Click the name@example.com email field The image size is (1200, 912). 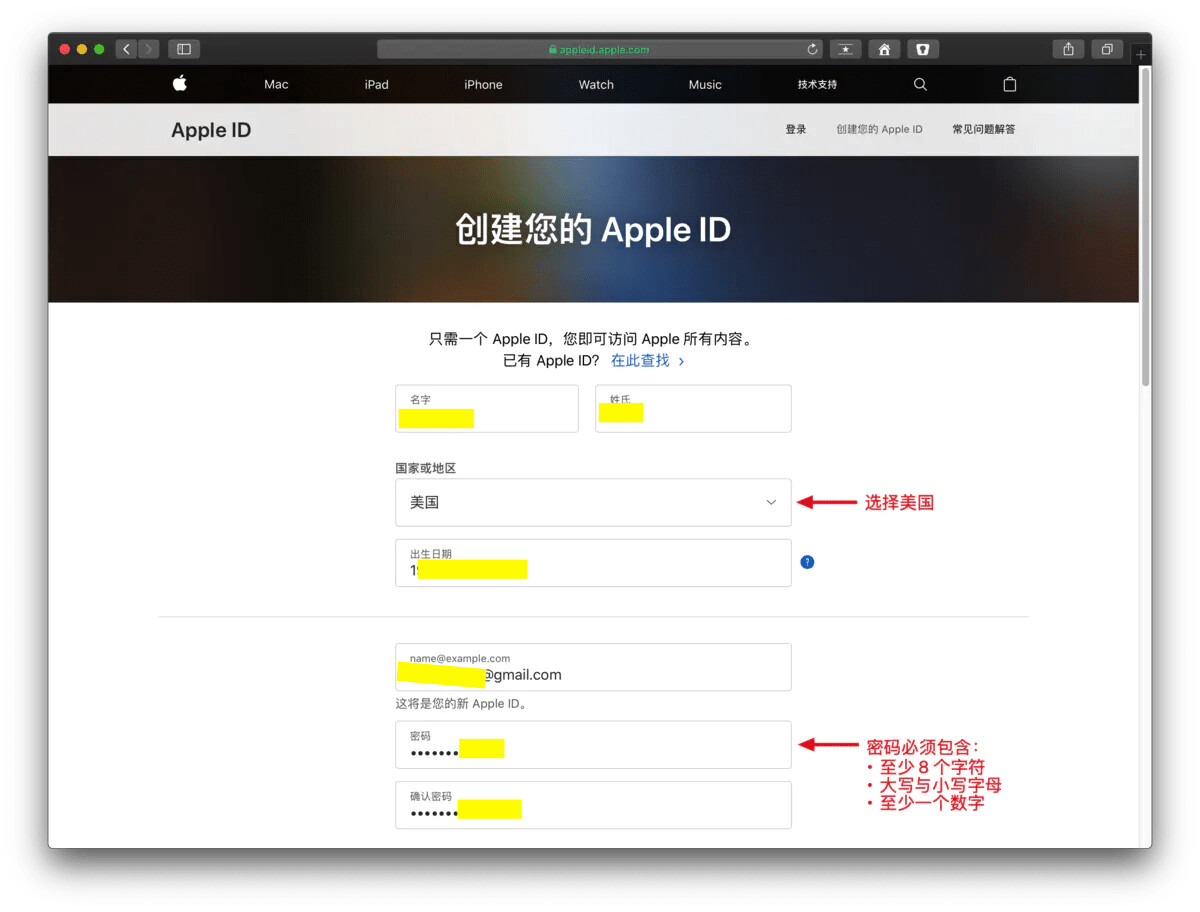click(593, 667)
